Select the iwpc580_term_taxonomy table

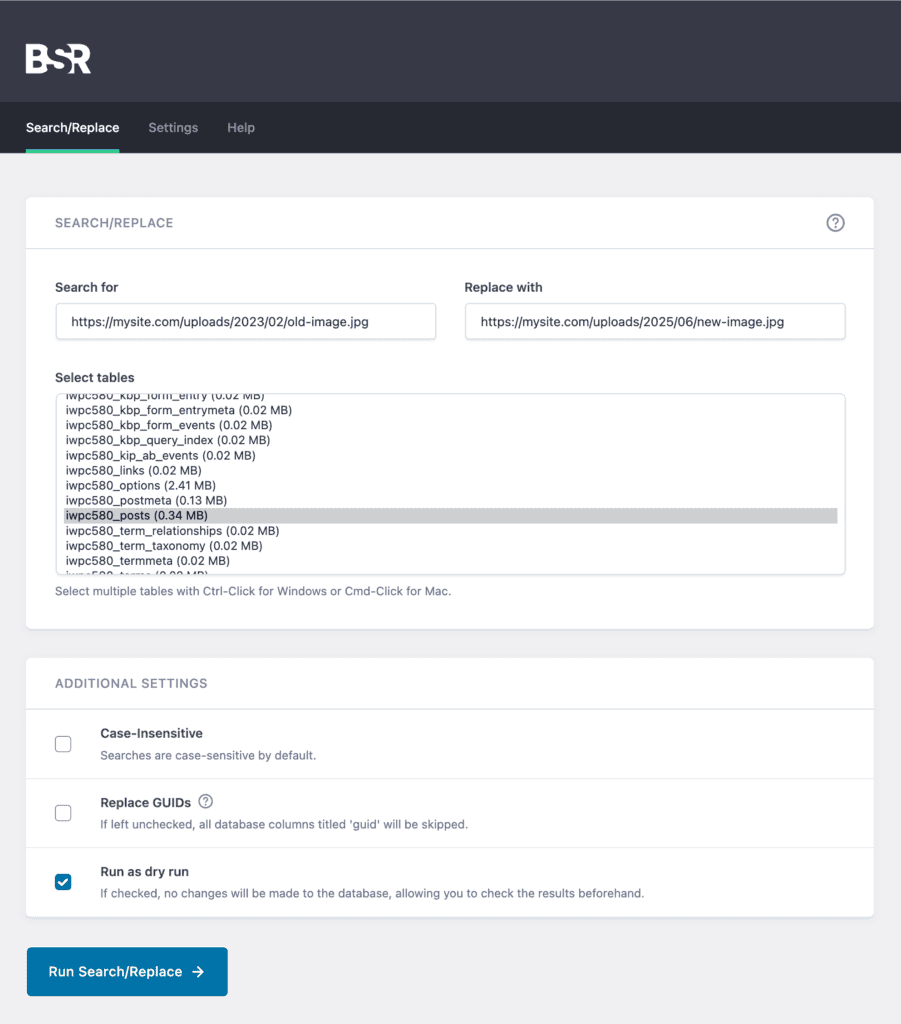164,546
